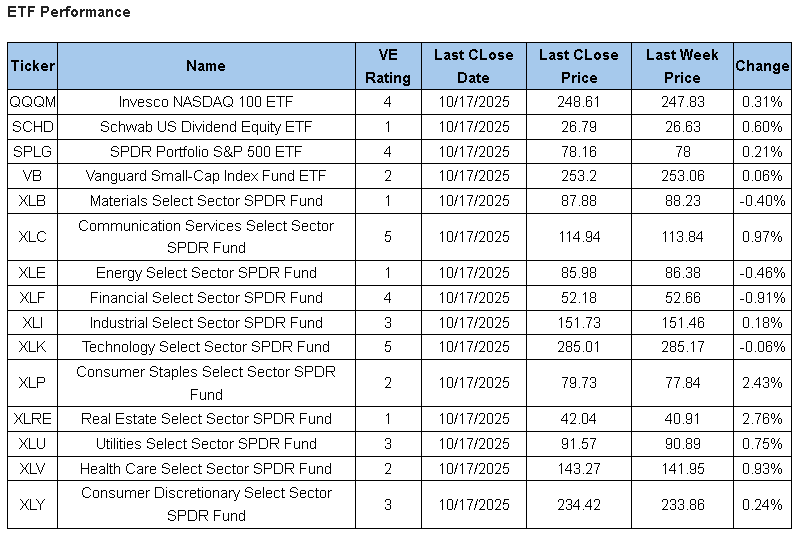Select Energy Select Sector SPDR Fund name
Screen dimensions: 796x533
pos(206,273)
